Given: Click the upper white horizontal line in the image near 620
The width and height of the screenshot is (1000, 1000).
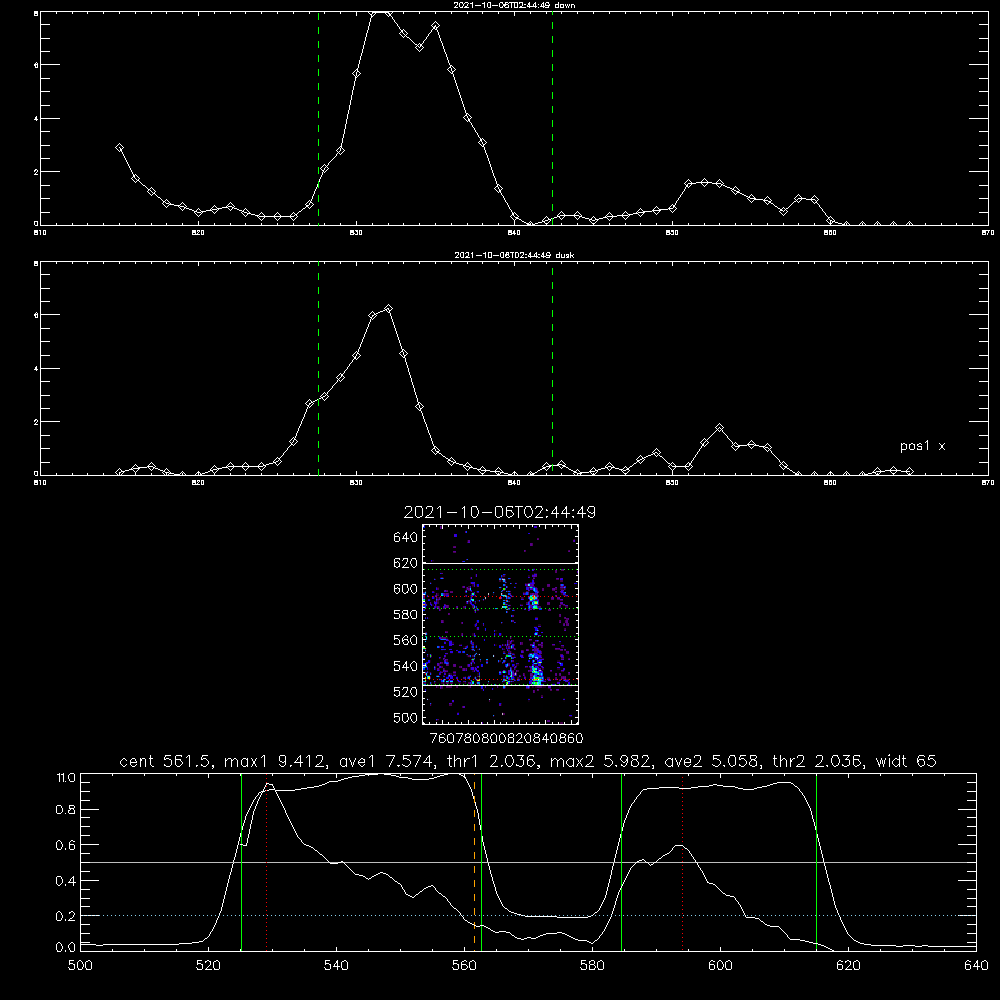Looking at the screenshot, I should click(500, 563).
